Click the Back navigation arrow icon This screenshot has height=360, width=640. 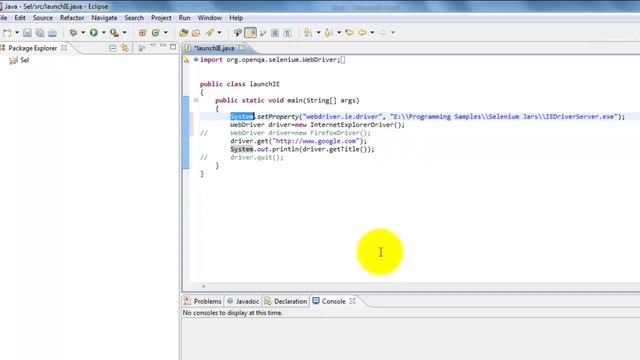[362, 33]
